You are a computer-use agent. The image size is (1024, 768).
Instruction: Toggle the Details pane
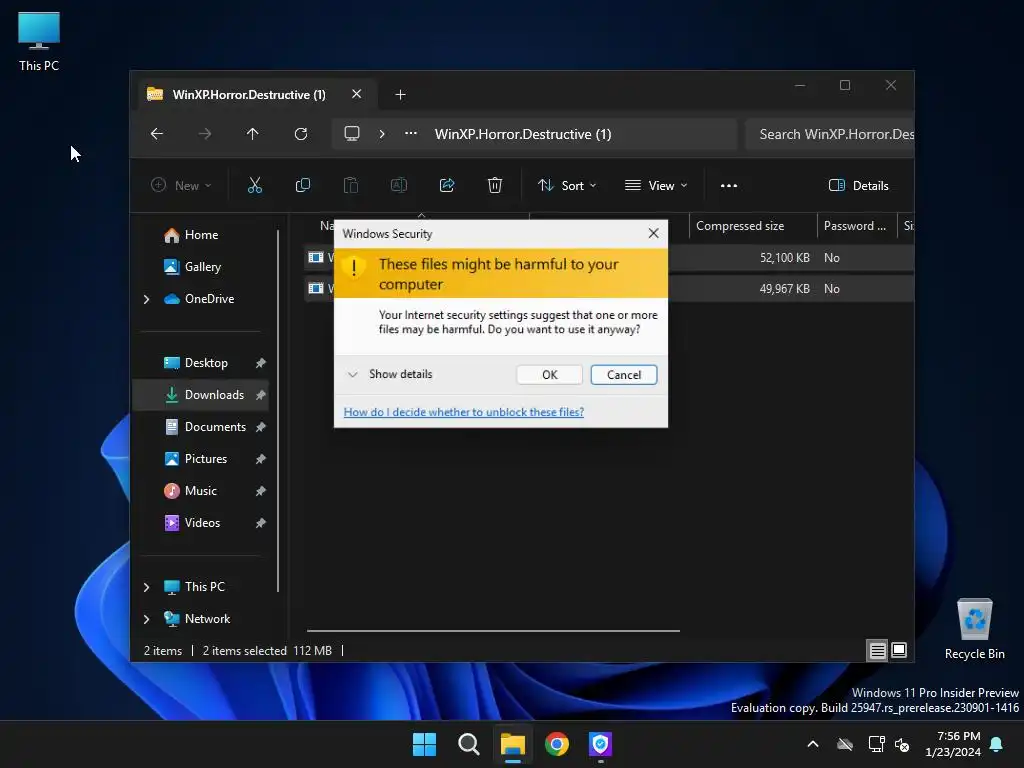(858, 185)
